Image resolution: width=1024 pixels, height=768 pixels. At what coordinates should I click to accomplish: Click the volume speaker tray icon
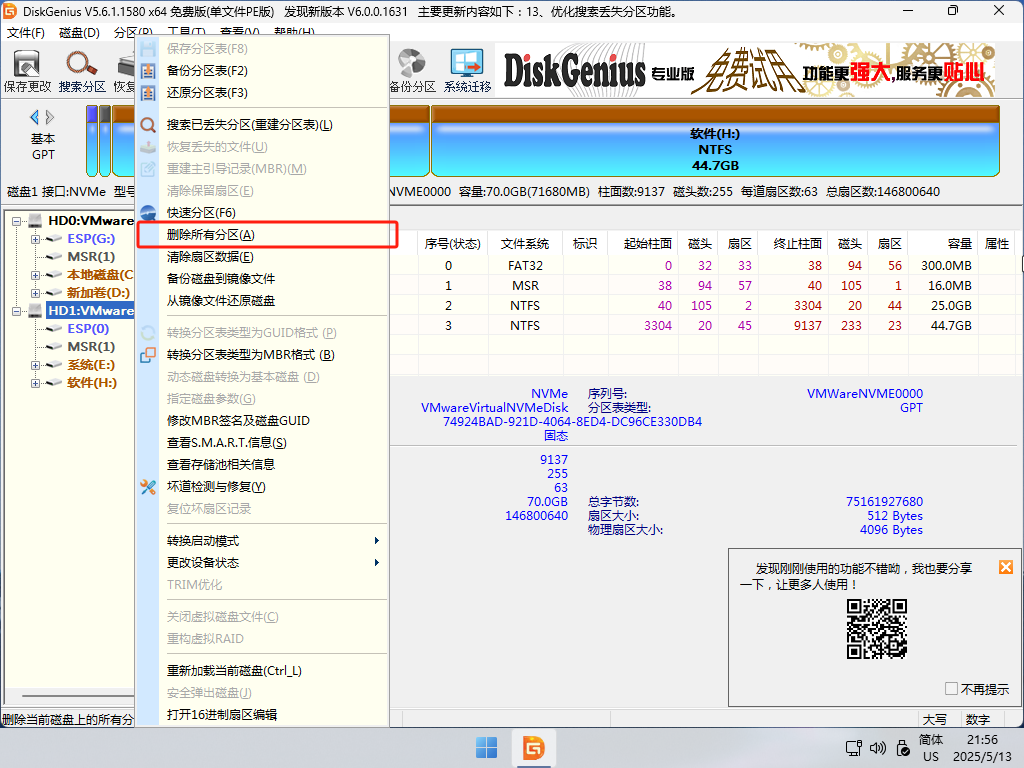click(878, 748)
